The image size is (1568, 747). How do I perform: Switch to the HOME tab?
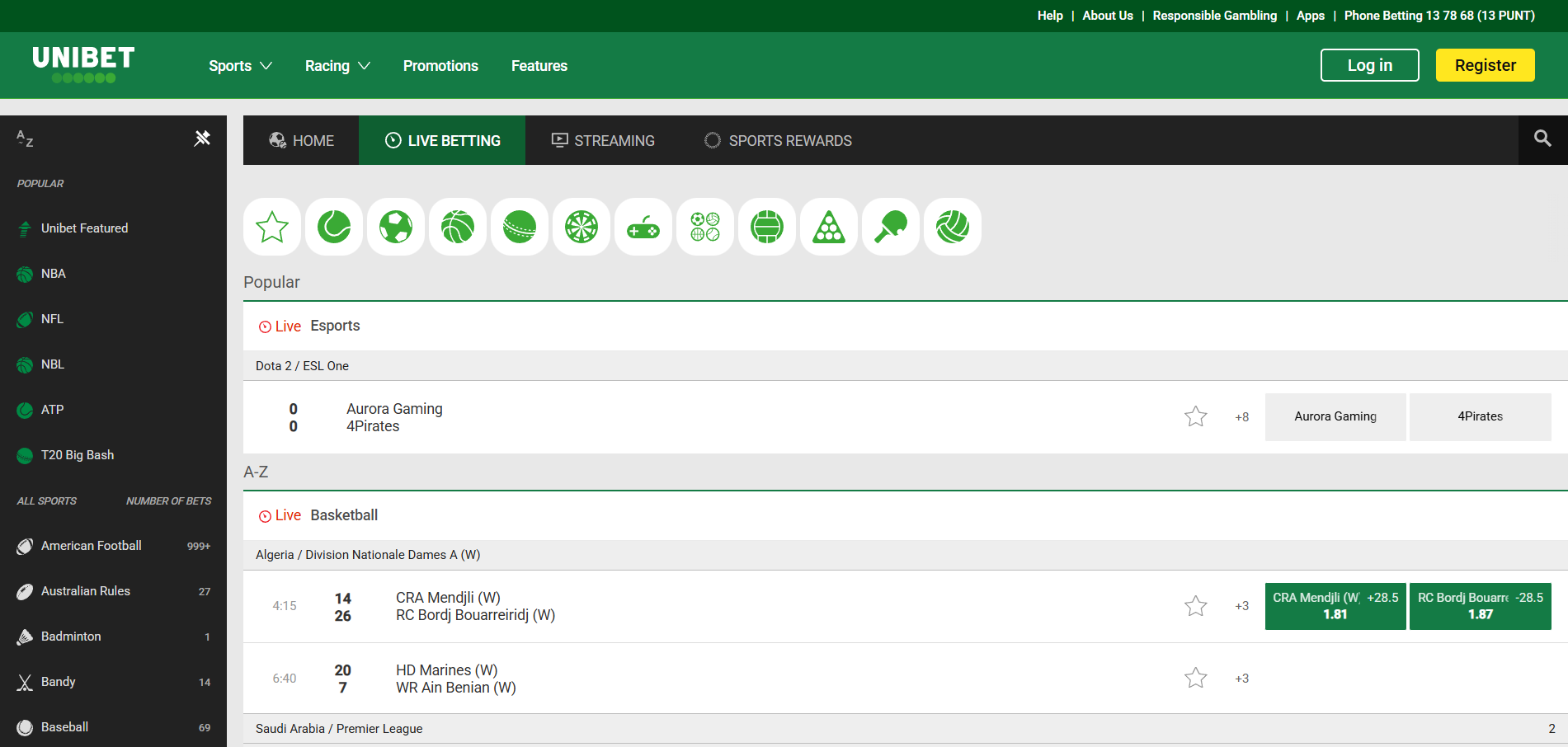(x=301, y=140)
